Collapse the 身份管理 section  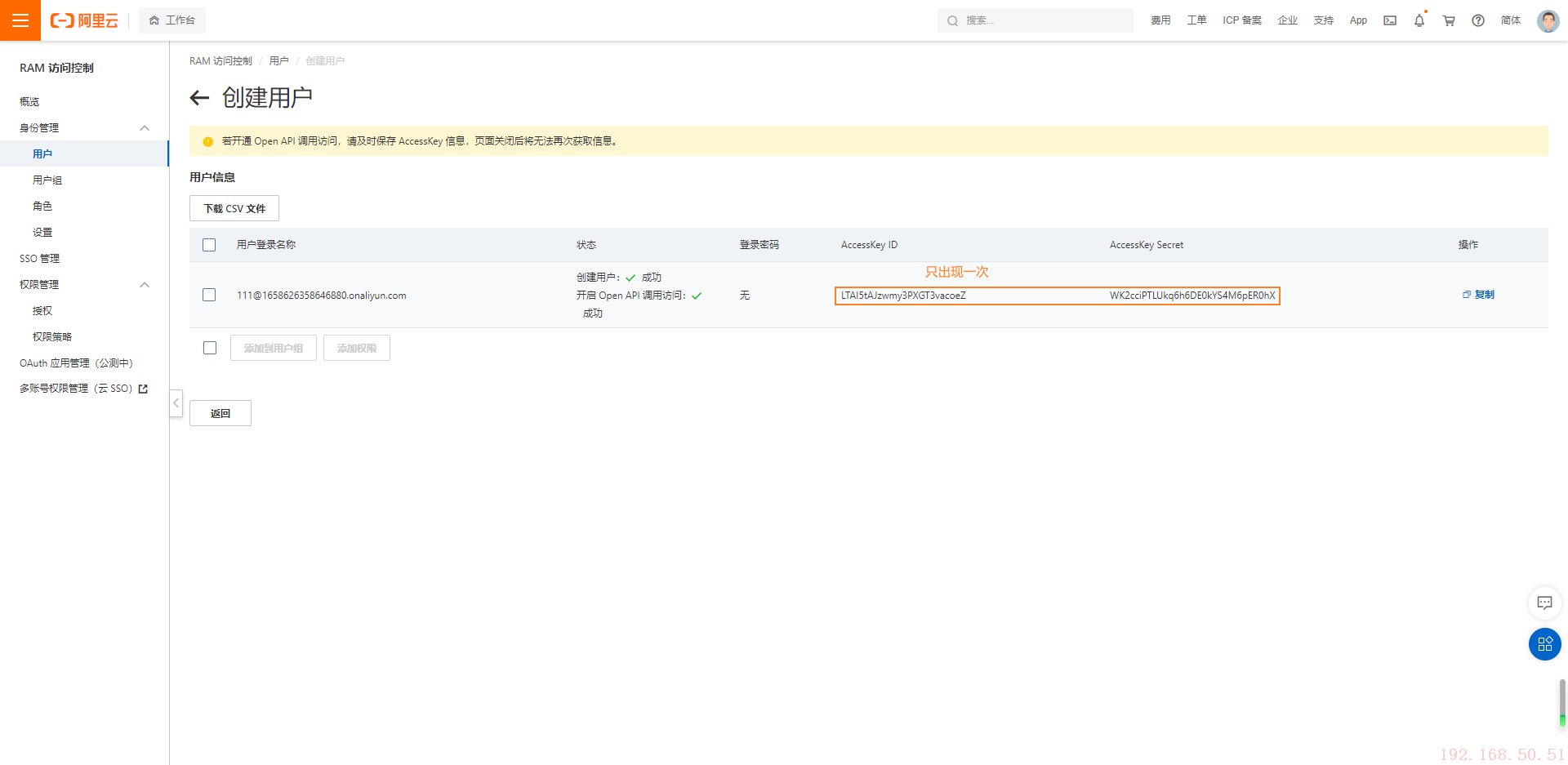(145, 127)
